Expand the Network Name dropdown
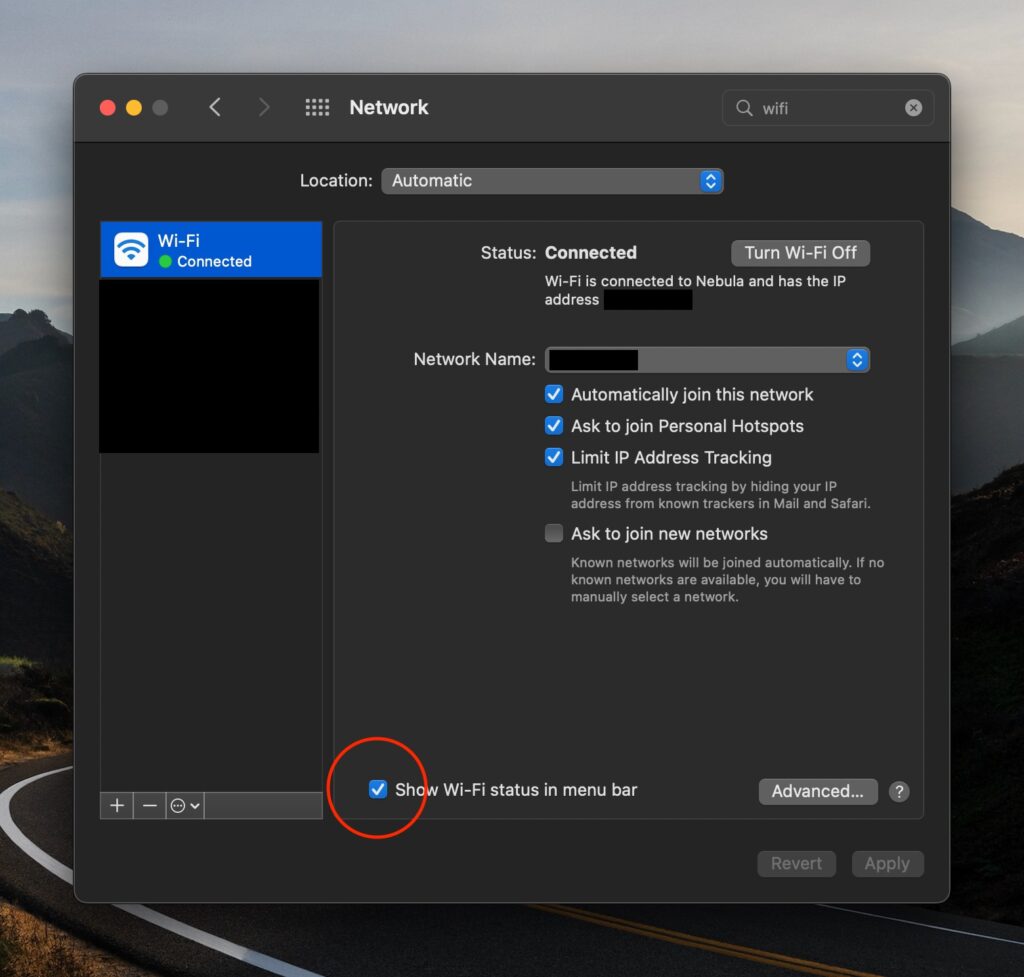 click(856, 360)
